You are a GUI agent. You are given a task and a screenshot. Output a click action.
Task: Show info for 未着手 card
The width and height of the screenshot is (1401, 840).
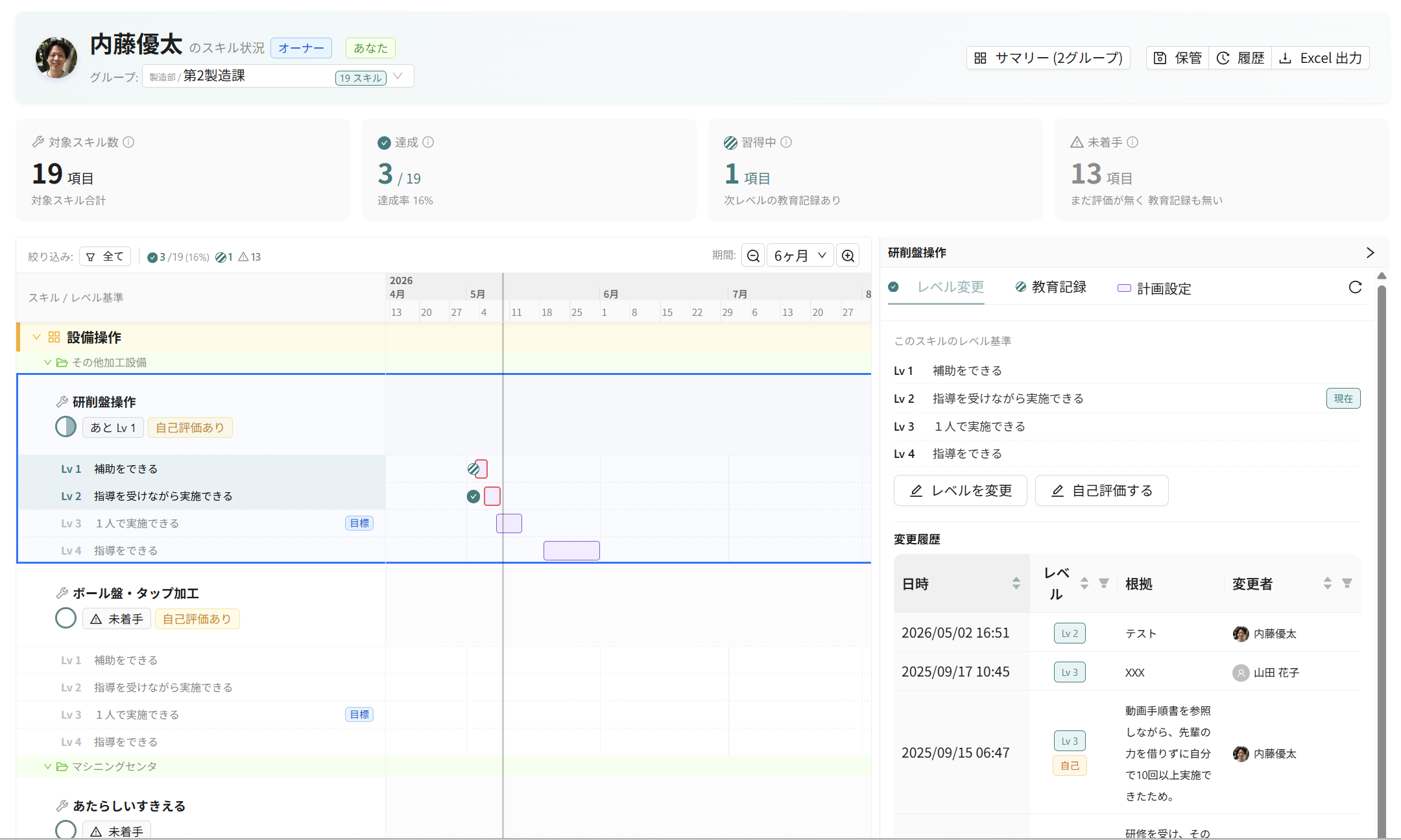[1132, 142]
